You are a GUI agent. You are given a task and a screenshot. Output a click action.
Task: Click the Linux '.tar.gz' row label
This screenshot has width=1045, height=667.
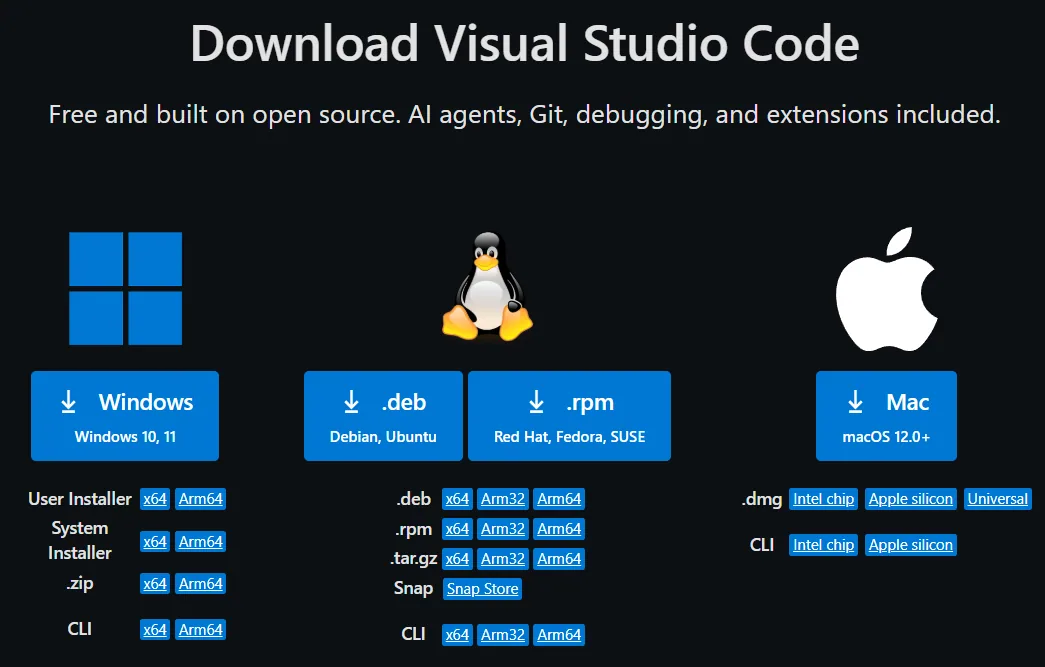[x=413, y=558]
